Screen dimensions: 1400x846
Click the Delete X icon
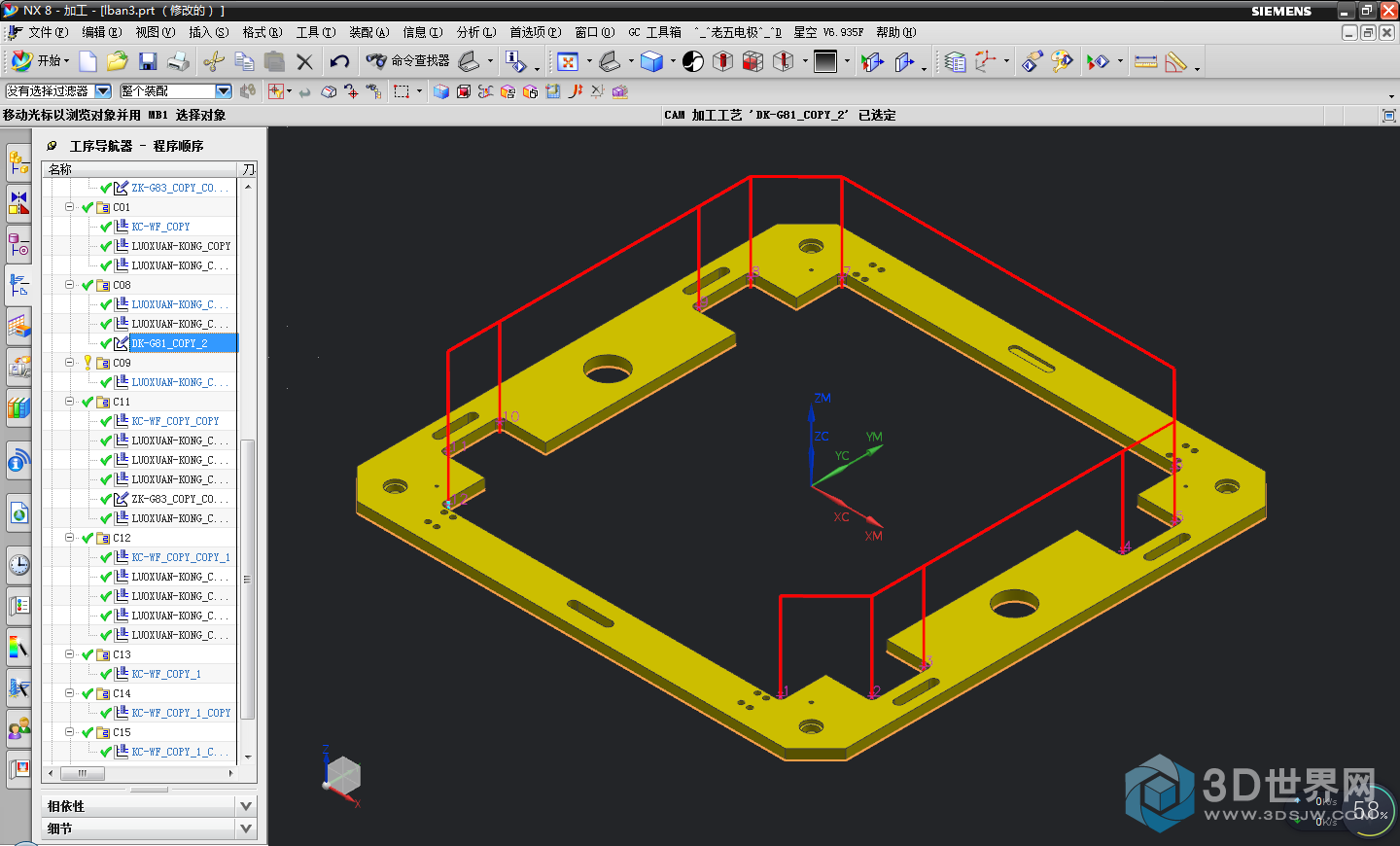tap(304, 61)
